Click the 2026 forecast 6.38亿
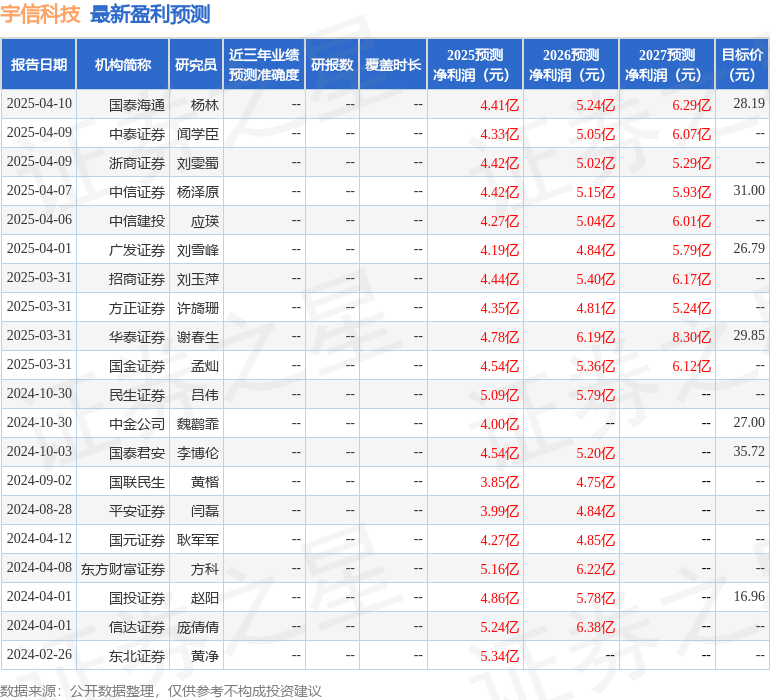770x700 pixels. point(595,626)
